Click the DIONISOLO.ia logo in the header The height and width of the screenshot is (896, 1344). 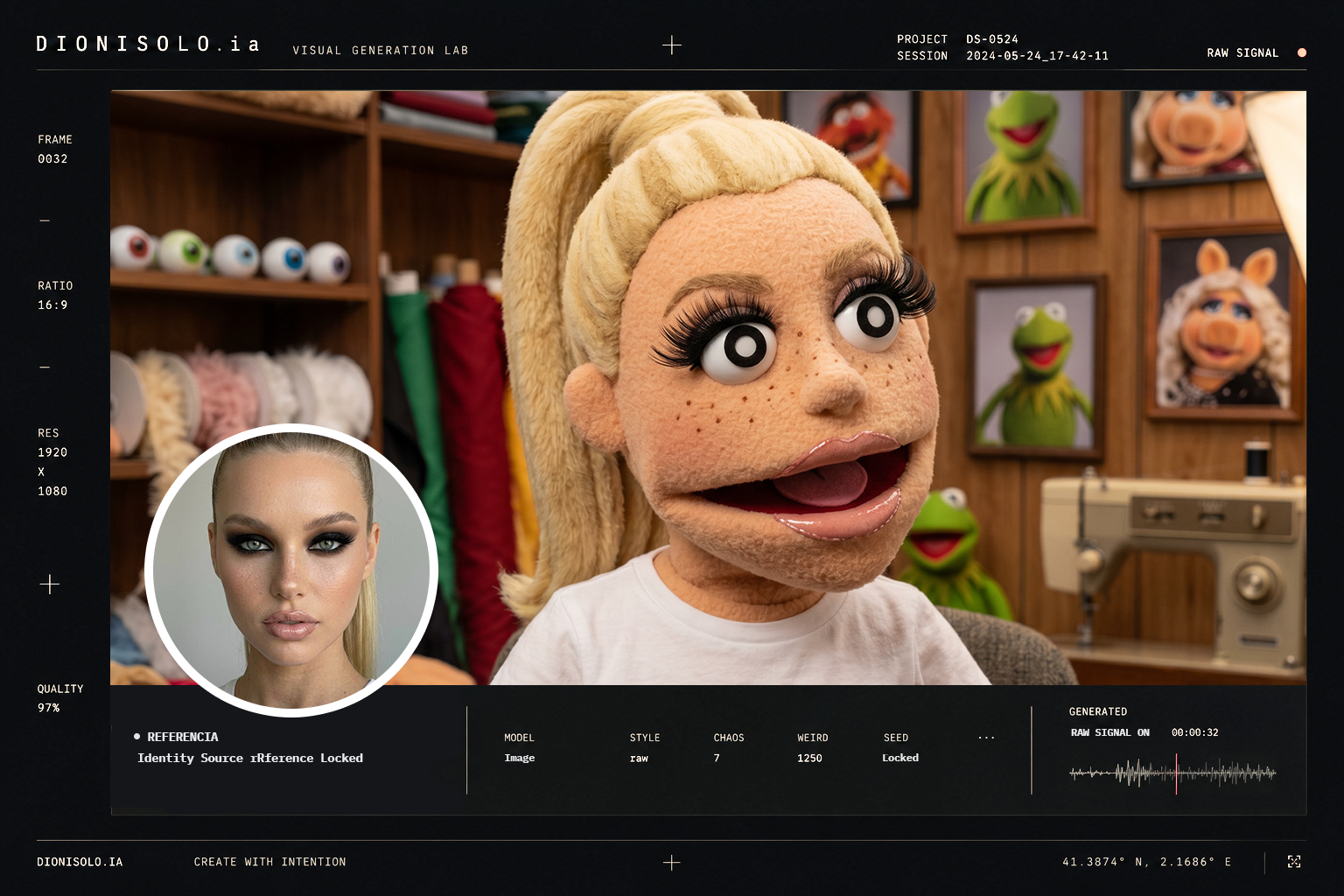click(x=148, y=44)
